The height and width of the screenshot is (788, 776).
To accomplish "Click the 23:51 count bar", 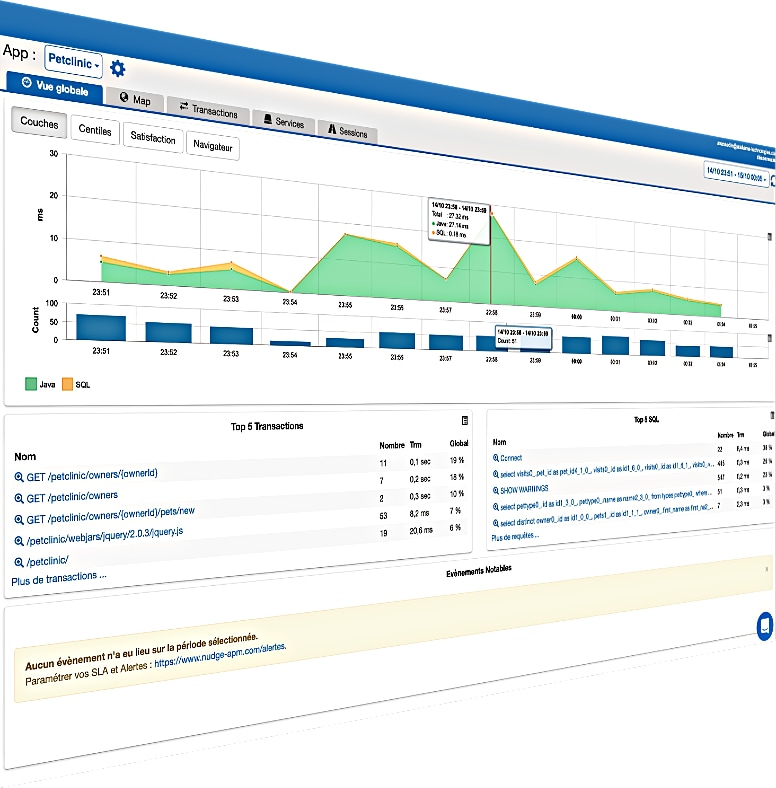I will 101,328.
